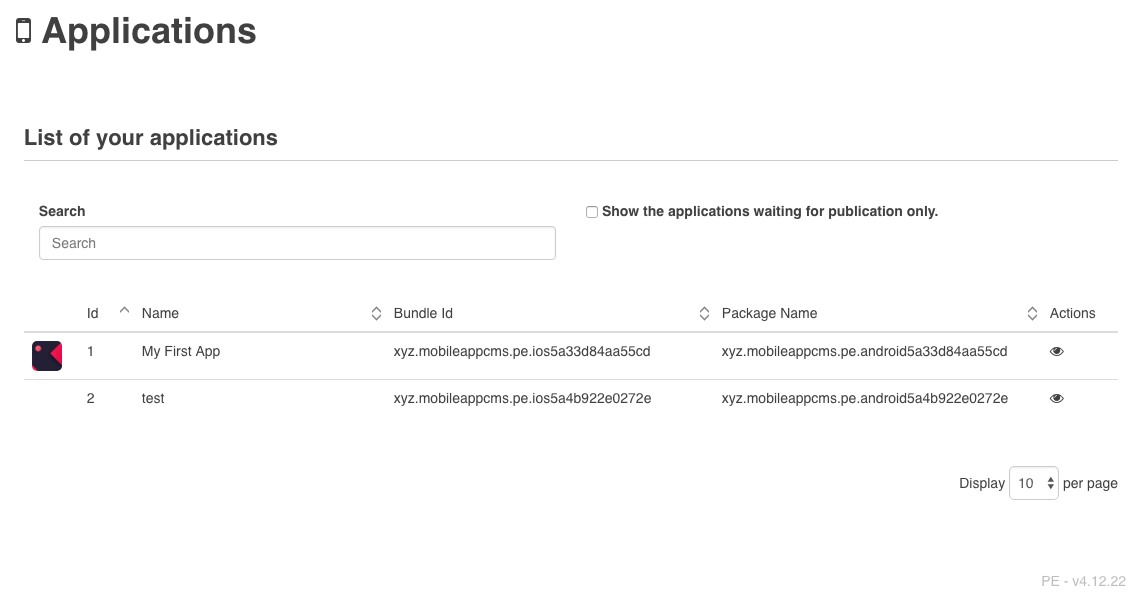Image resolution: width=1139 pixels, height=598 pixels.
Task: Open the Display per page dropdown
Action: point(1033,483)
